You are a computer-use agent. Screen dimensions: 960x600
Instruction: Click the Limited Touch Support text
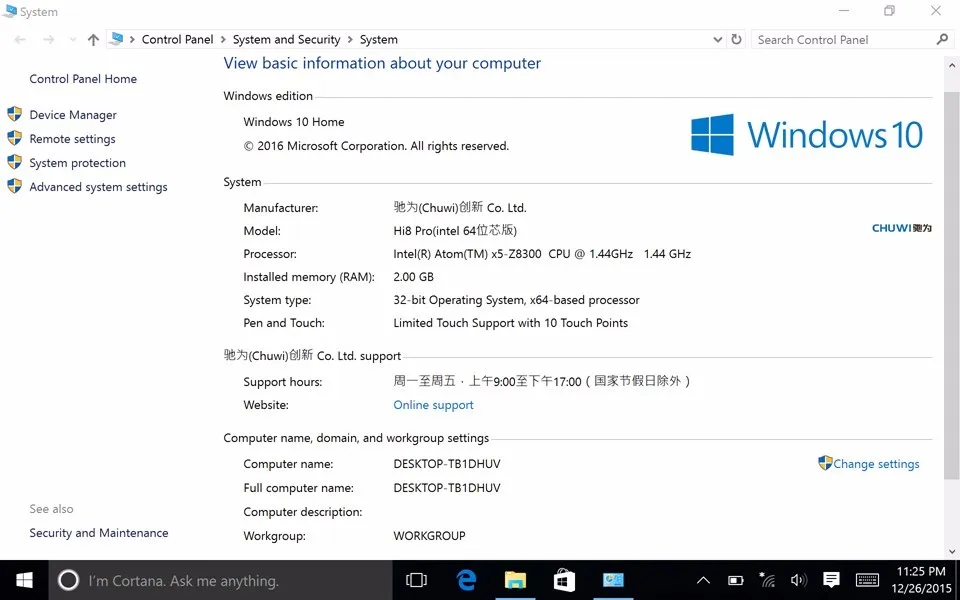click(511, 323)
